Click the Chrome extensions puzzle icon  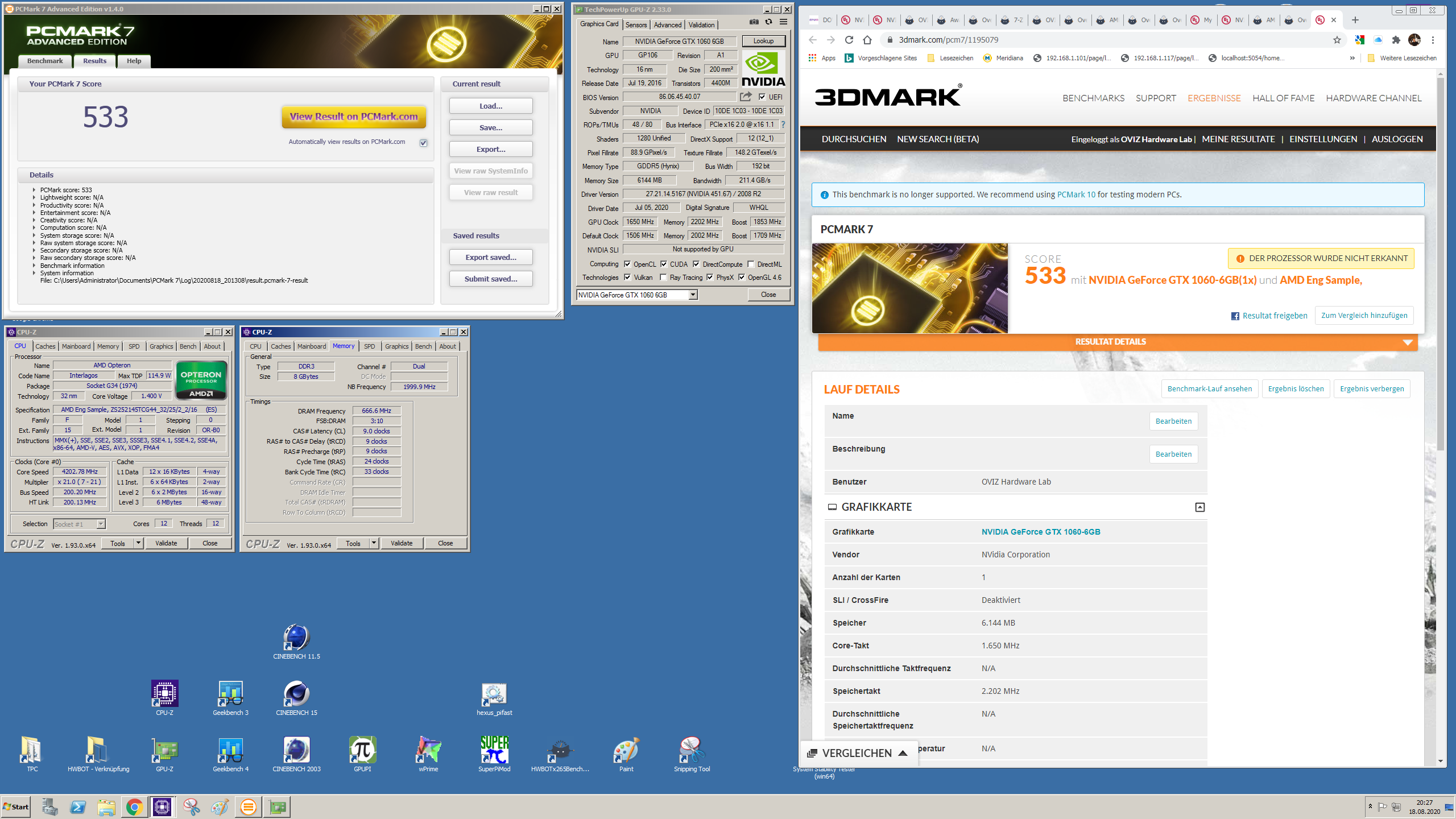tap(1396, 40)
